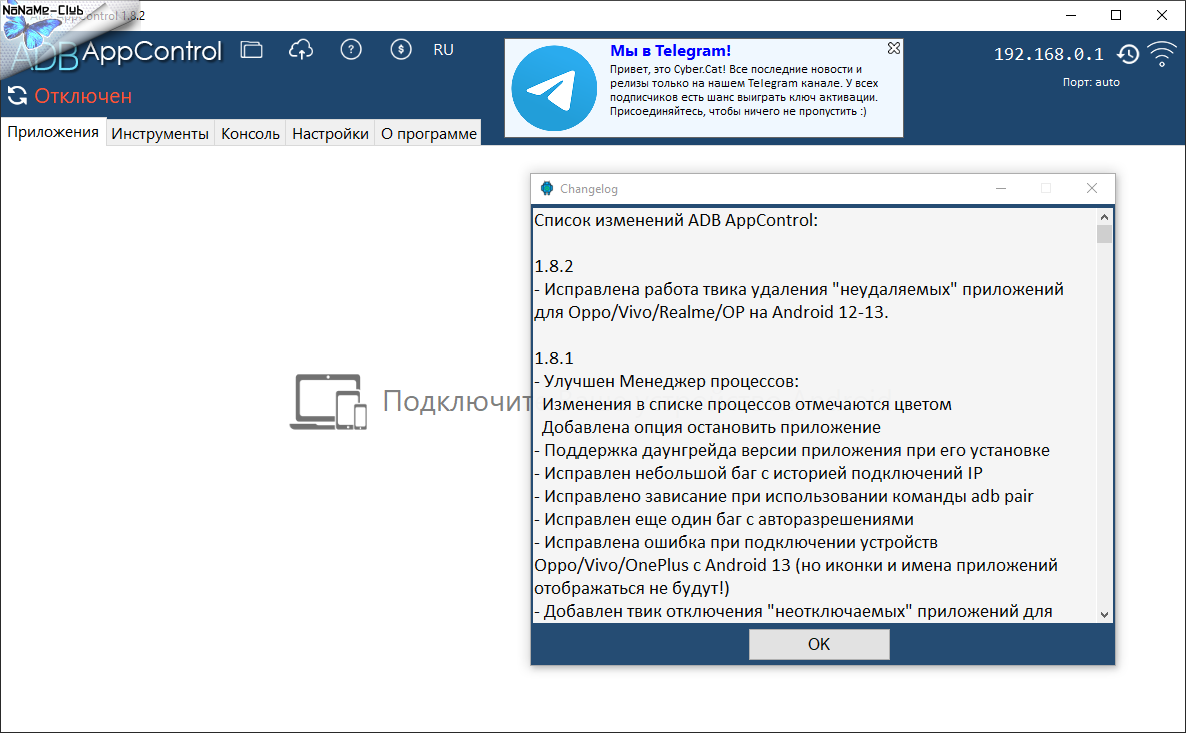Open the folder icon in the header
This screenshot has height=733, width=1186.
(x=251, y=50)
